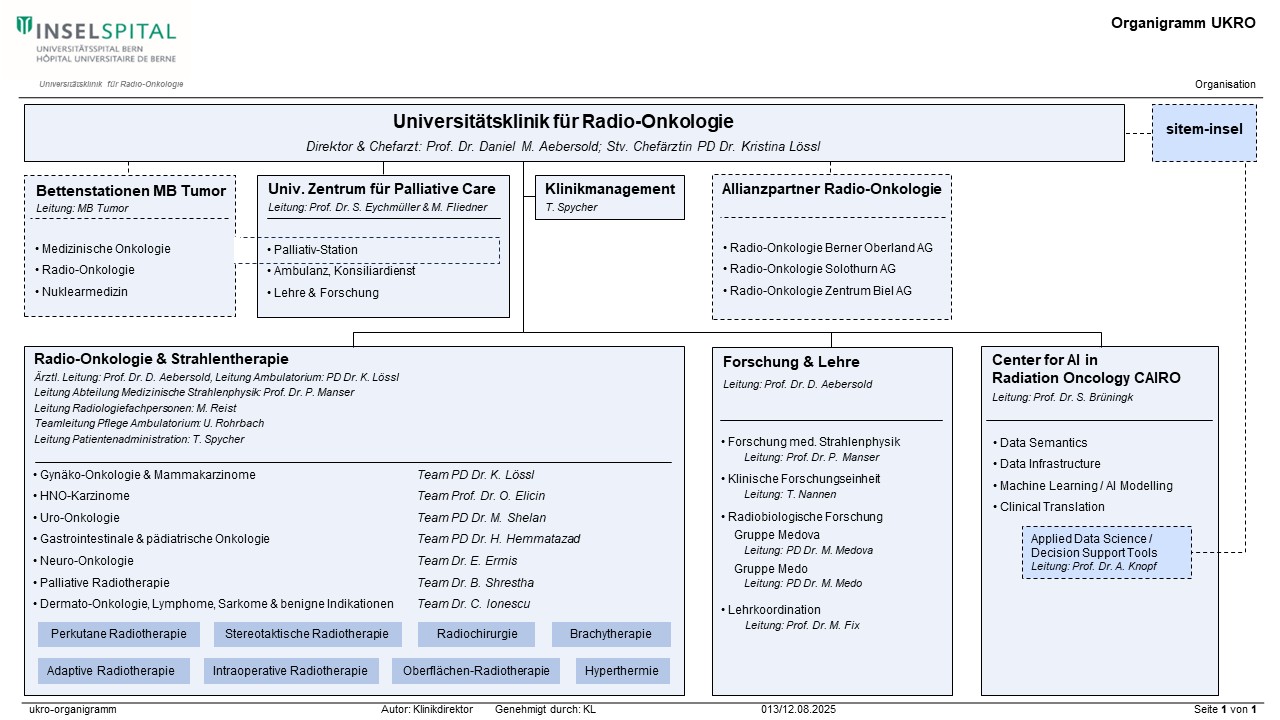Screen dimensions: 1280x720
Task: Click the Organigramm UKRO title
Action: coord(1183,23)
